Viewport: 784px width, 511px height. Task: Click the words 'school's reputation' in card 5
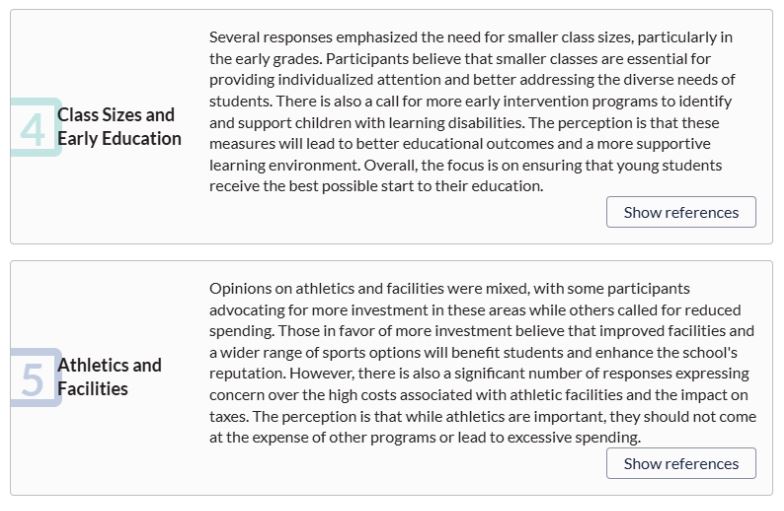(473, 363)
